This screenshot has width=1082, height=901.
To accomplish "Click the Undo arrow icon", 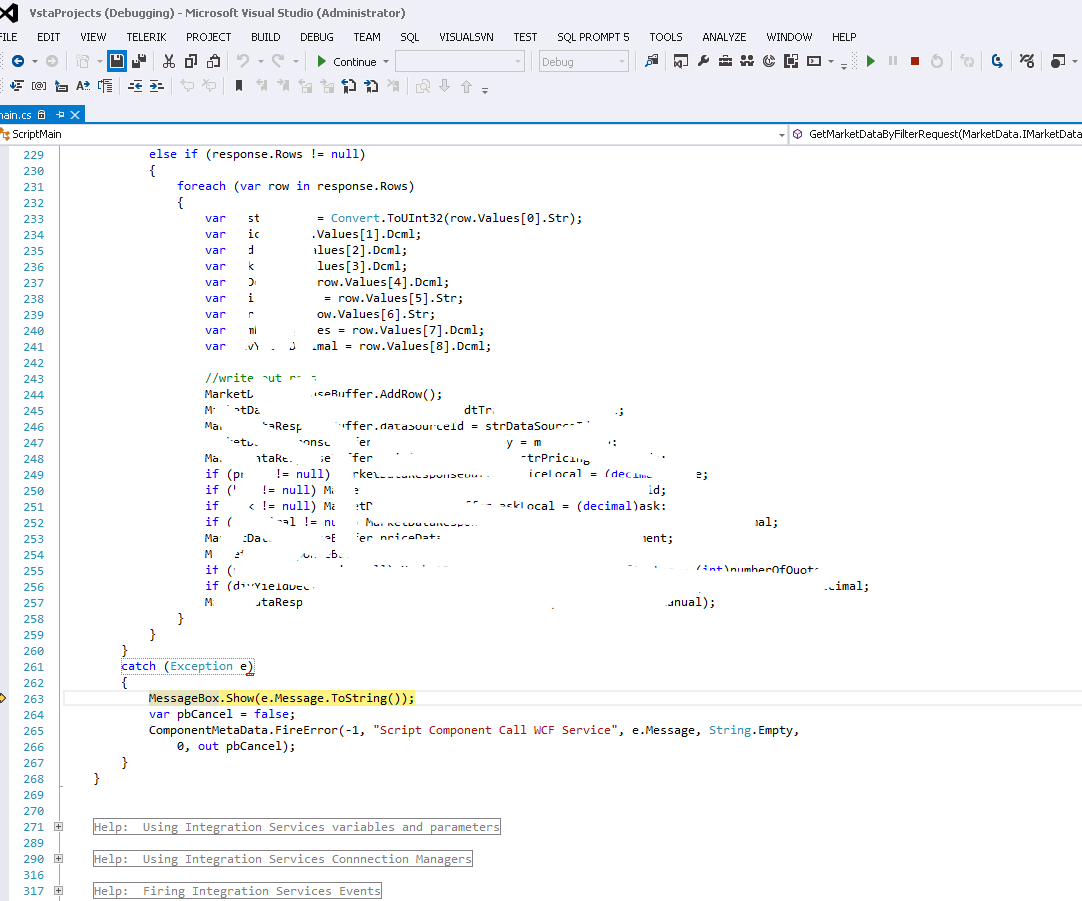I will tap(243, 61).
